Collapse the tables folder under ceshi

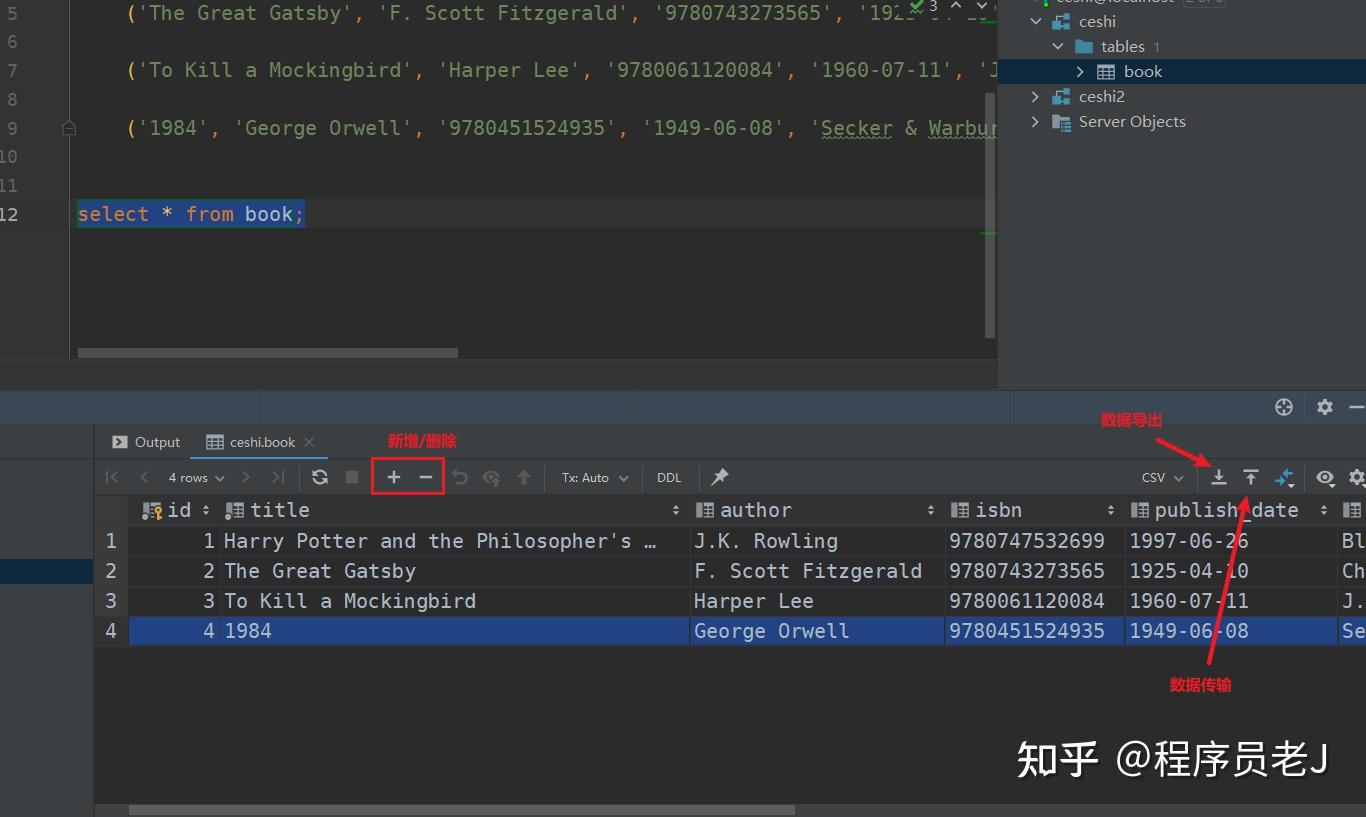pos(1059,46)
